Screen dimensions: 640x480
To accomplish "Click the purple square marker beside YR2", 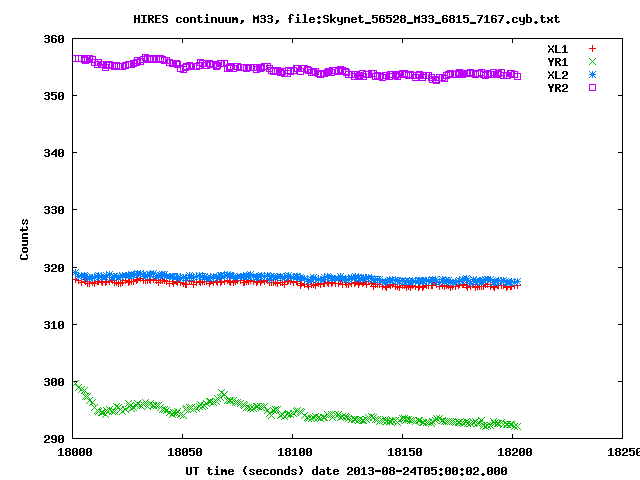I will pos(592,87).
